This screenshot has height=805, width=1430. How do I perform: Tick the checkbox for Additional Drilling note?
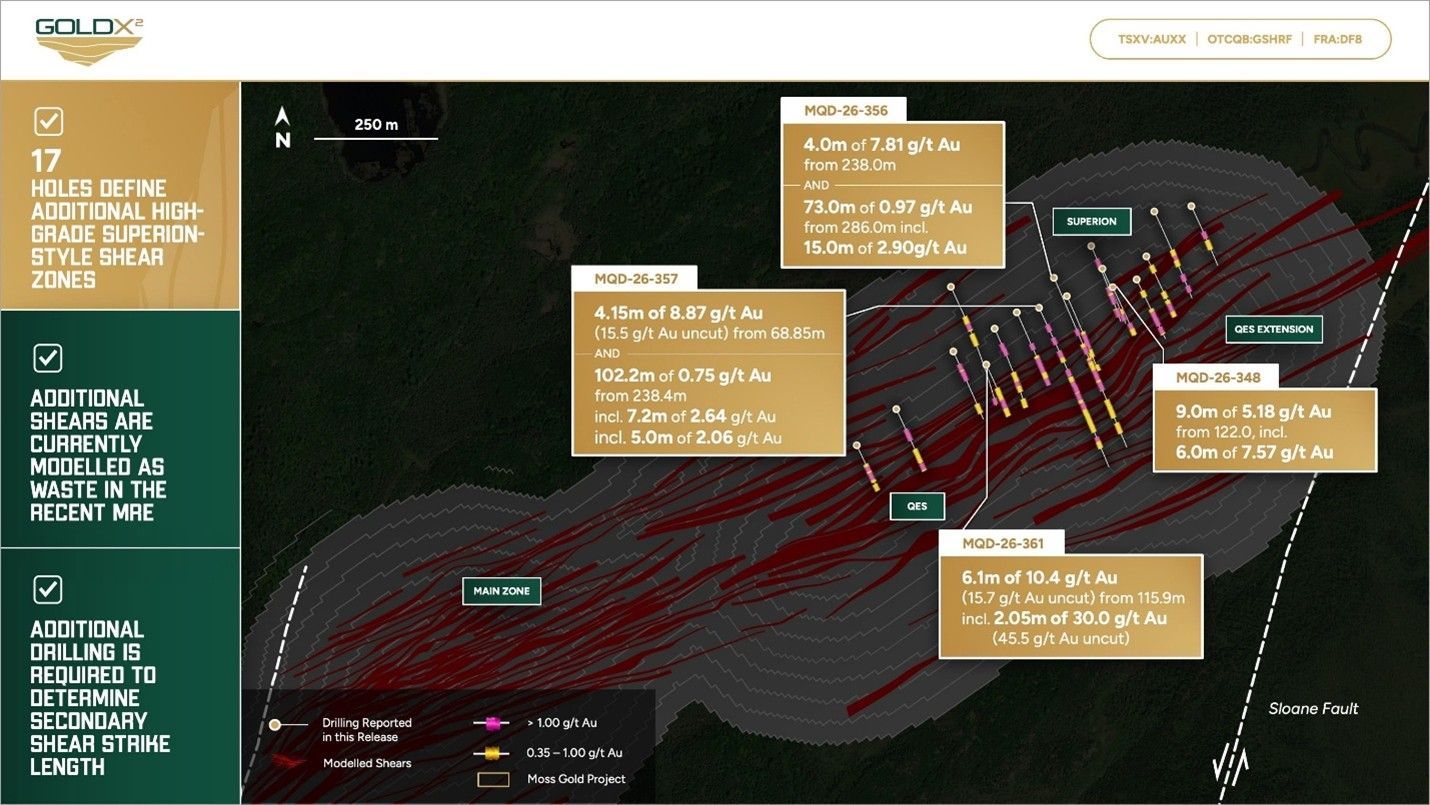[47, 590]
